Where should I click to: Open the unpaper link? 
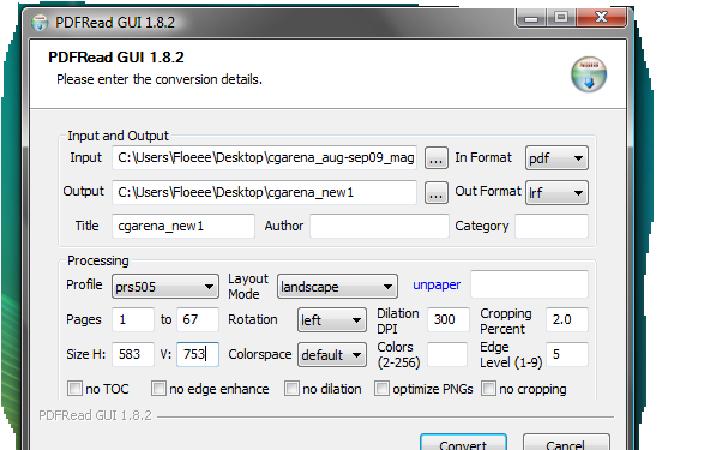click(437, 285)
